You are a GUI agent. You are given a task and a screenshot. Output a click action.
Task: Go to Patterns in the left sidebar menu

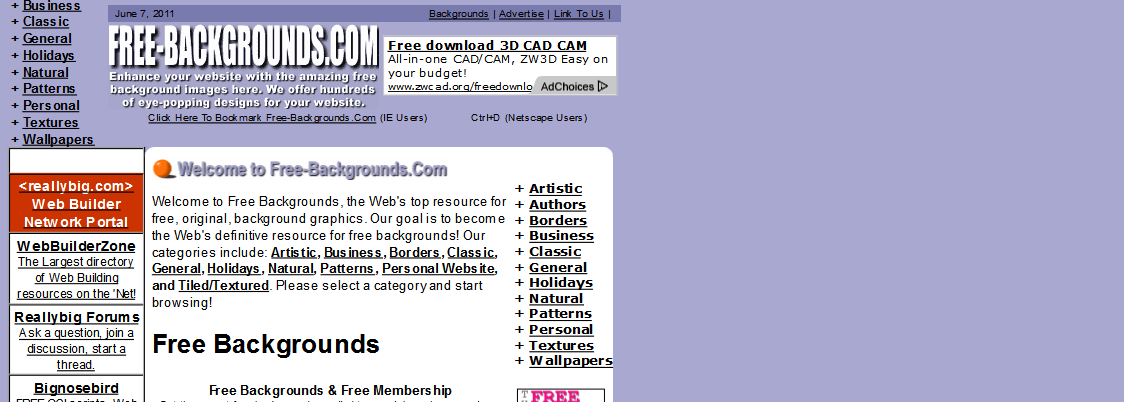point(49,89)
